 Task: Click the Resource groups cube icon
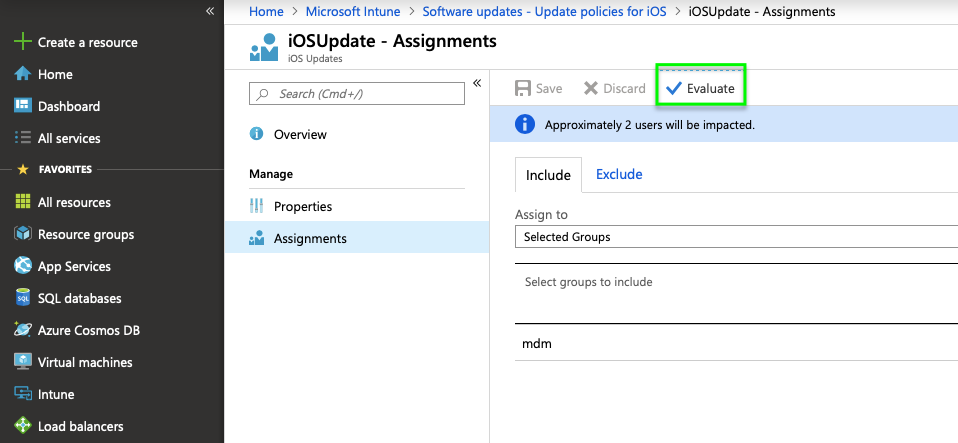tap(23, 234)
